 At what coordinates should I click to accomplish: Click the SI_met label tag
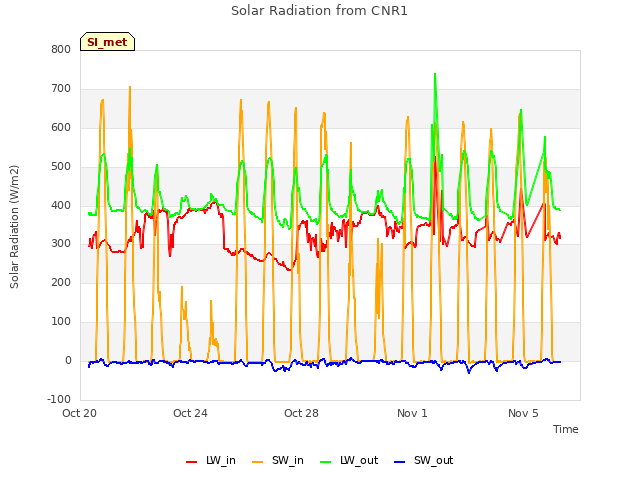[107, 42]
